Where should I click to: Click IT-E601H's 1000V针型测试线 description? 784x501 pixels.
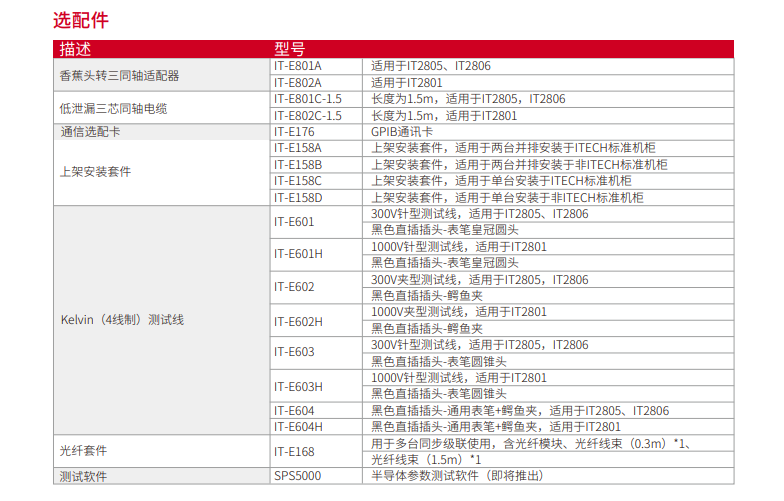459,247
